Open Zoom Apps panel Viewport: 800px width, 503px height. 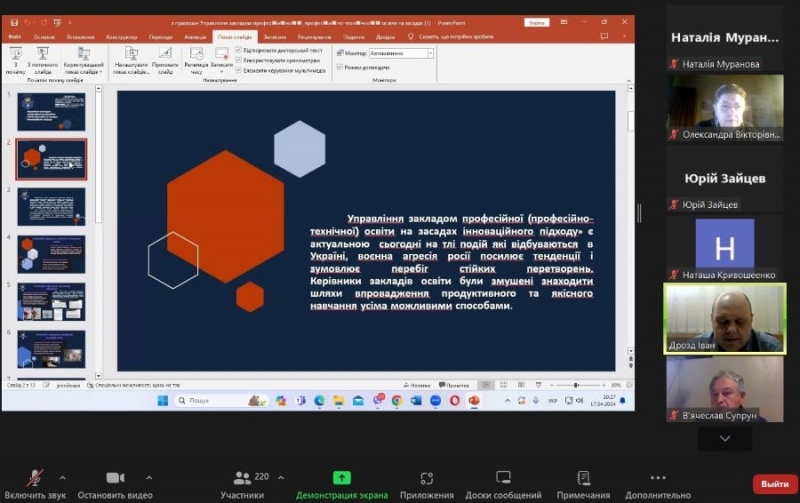[x=427, y=484]
